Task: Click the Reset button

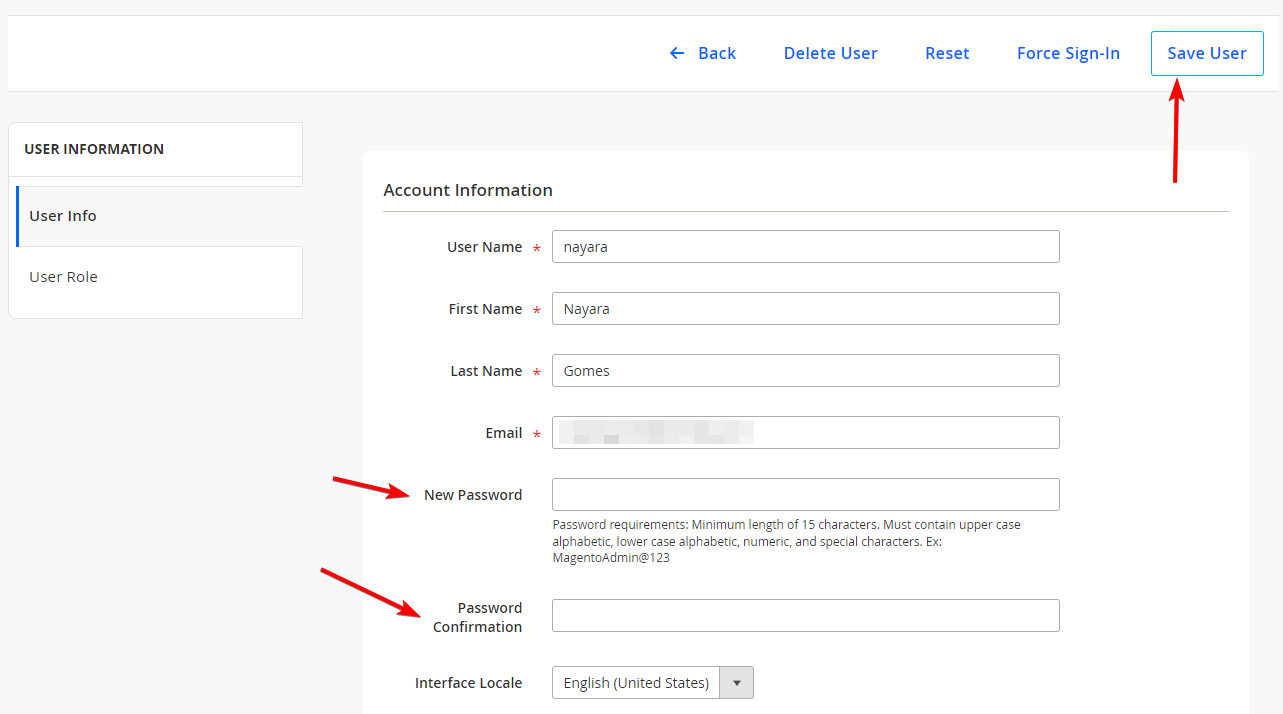Action: (947, 53)
